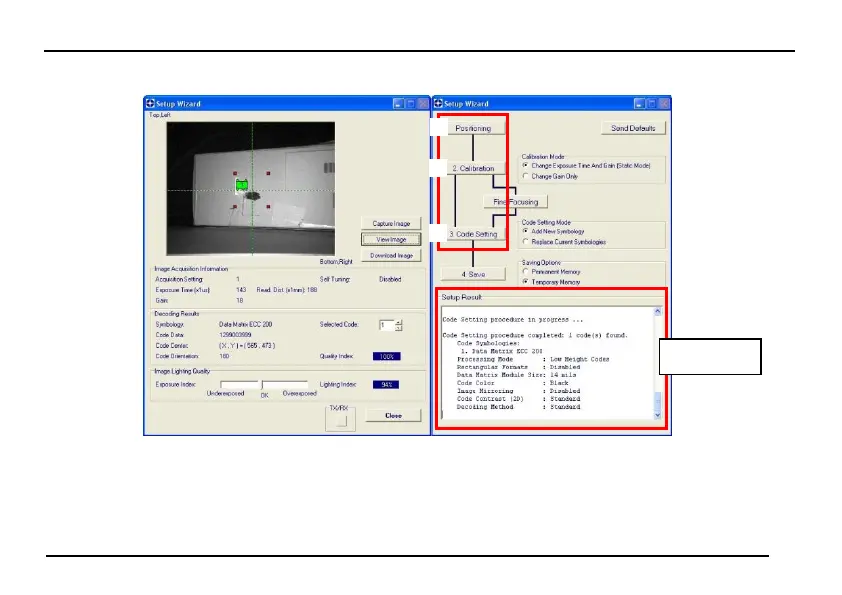Click the 'Image Mirroring : Disabled' line
The height and width of the screenshot is (595, 842).
pyautogui.click(x=518, y=391)
